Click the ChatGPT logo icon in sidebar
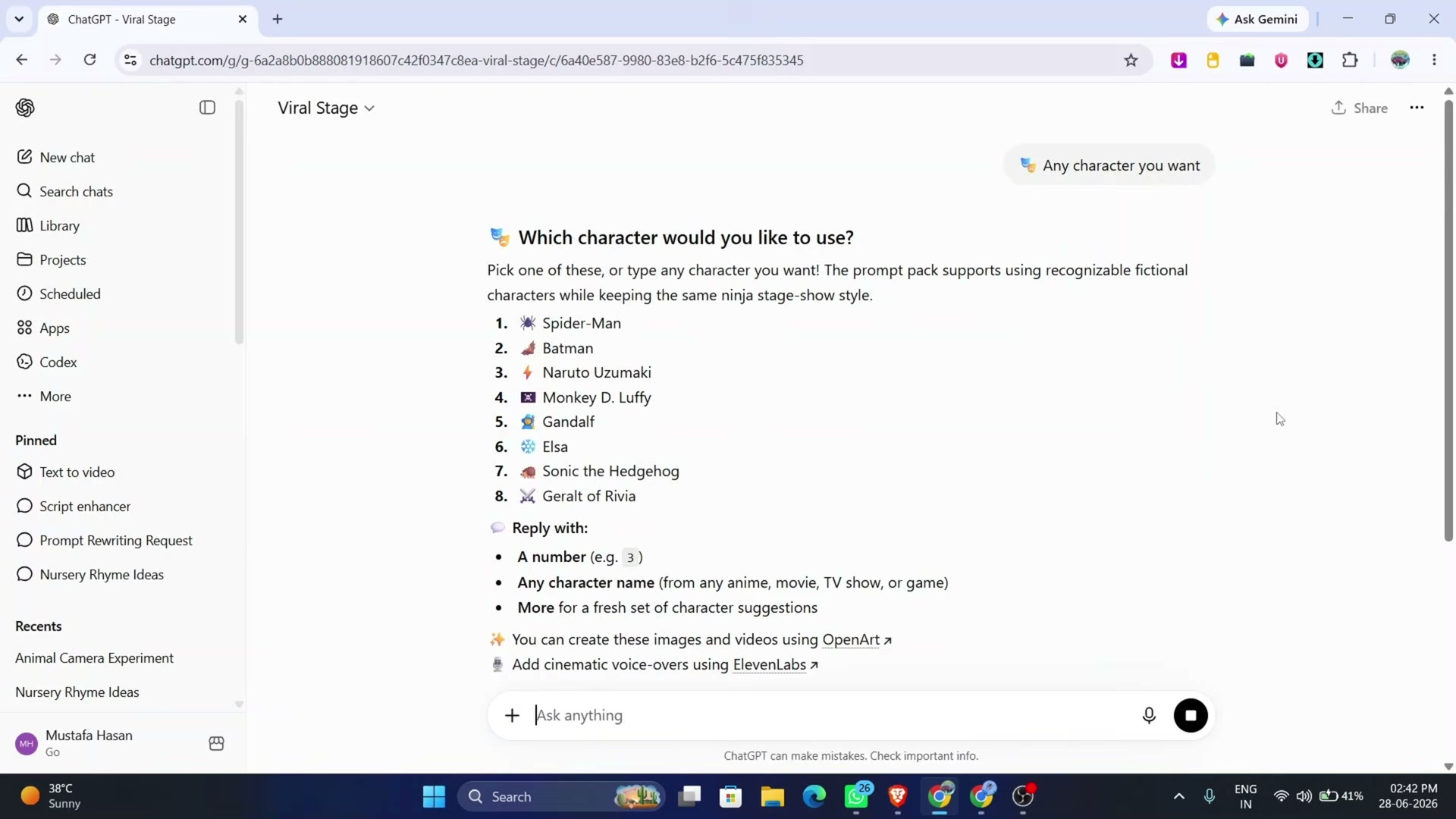The height and width of the screenshot is (819, 1456). coord(25,108)
